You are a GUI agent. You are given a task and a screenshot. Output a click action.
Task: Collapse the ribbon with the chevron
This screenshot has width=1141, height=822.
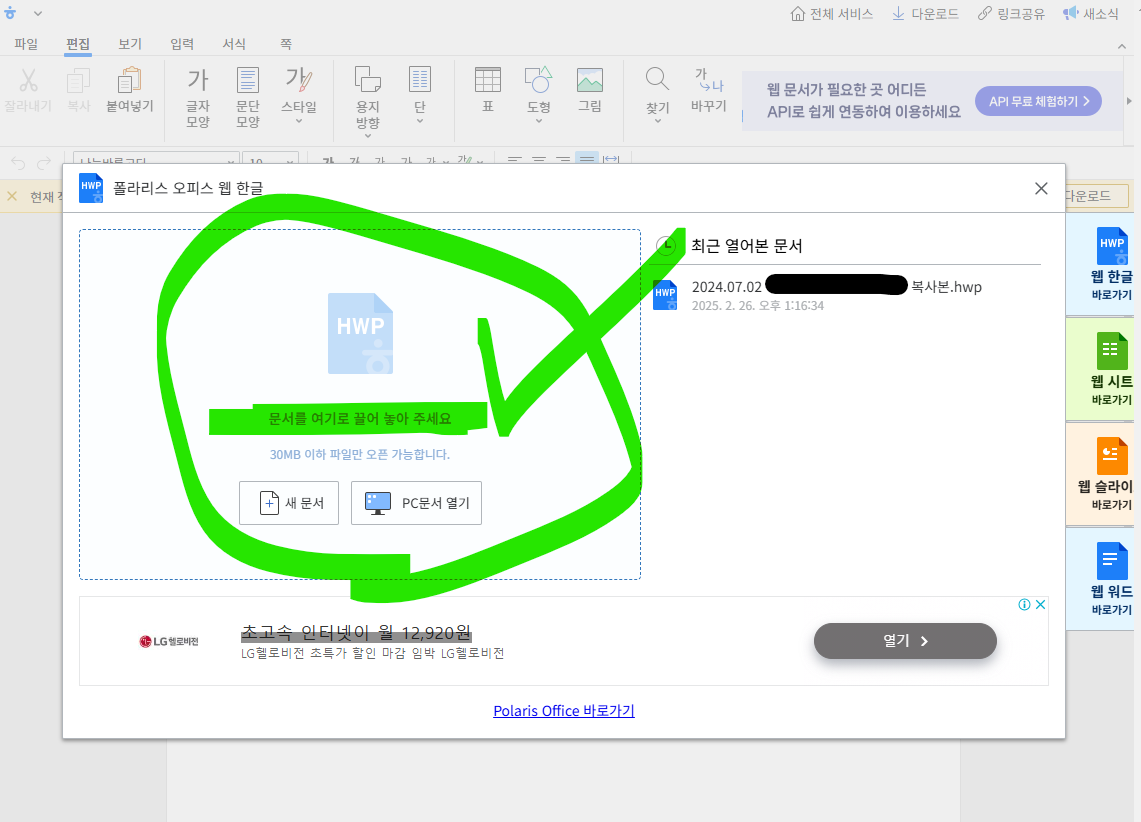(1121, 47)
